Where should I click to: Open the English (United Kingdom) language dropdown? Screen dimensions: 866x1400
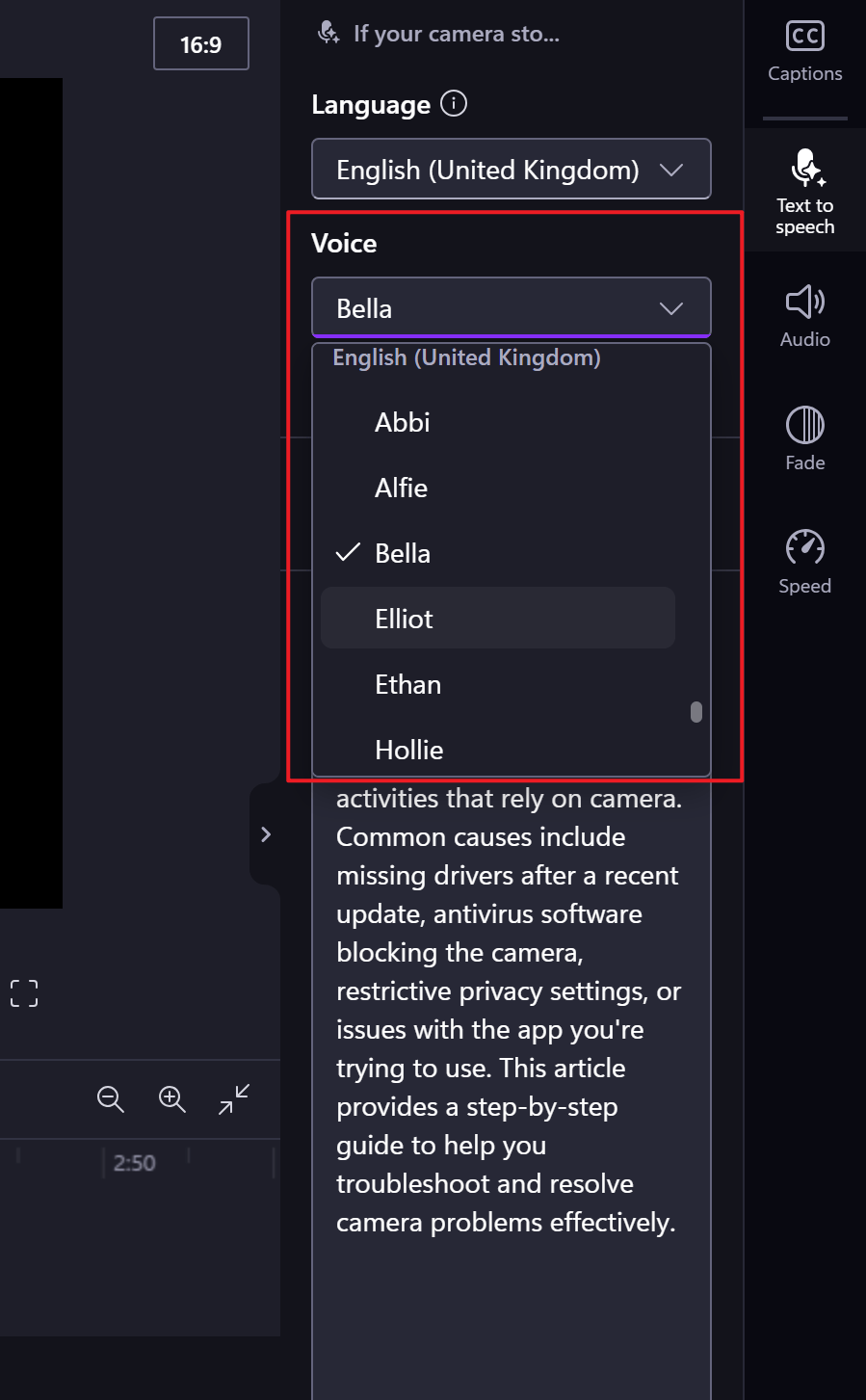click(511, 170)
